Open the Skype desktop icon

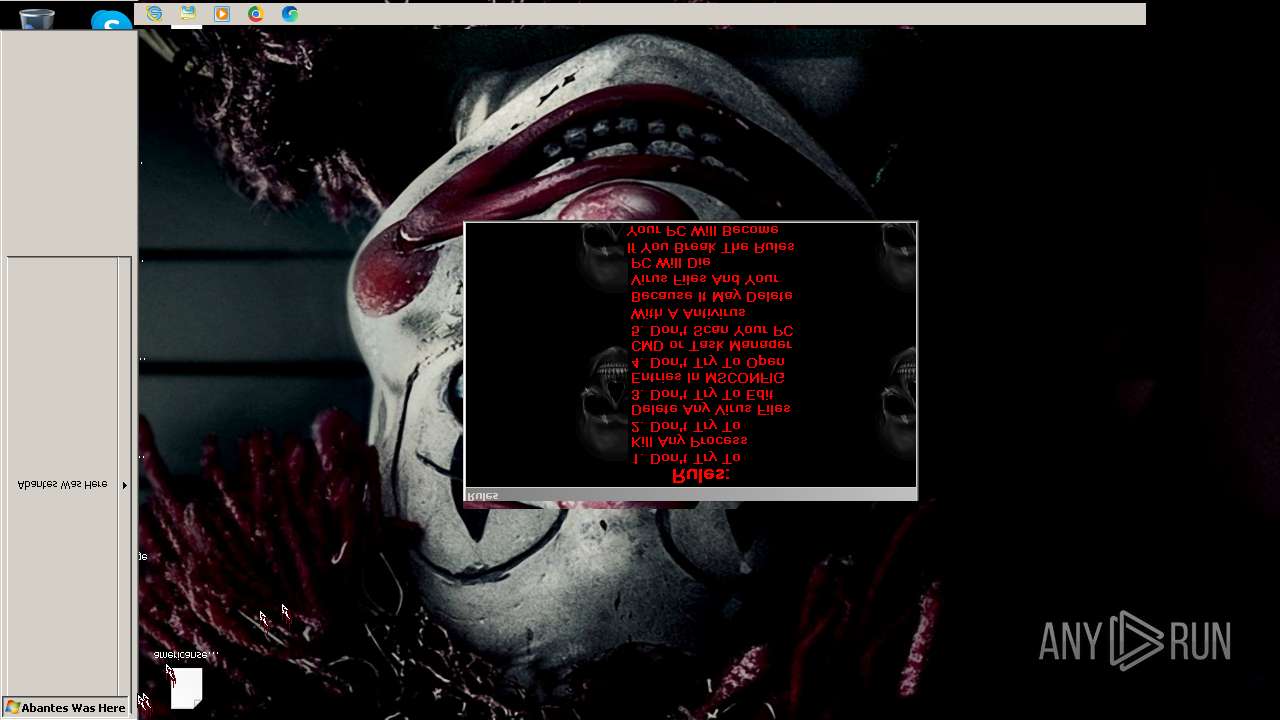(x=111, y=20)
